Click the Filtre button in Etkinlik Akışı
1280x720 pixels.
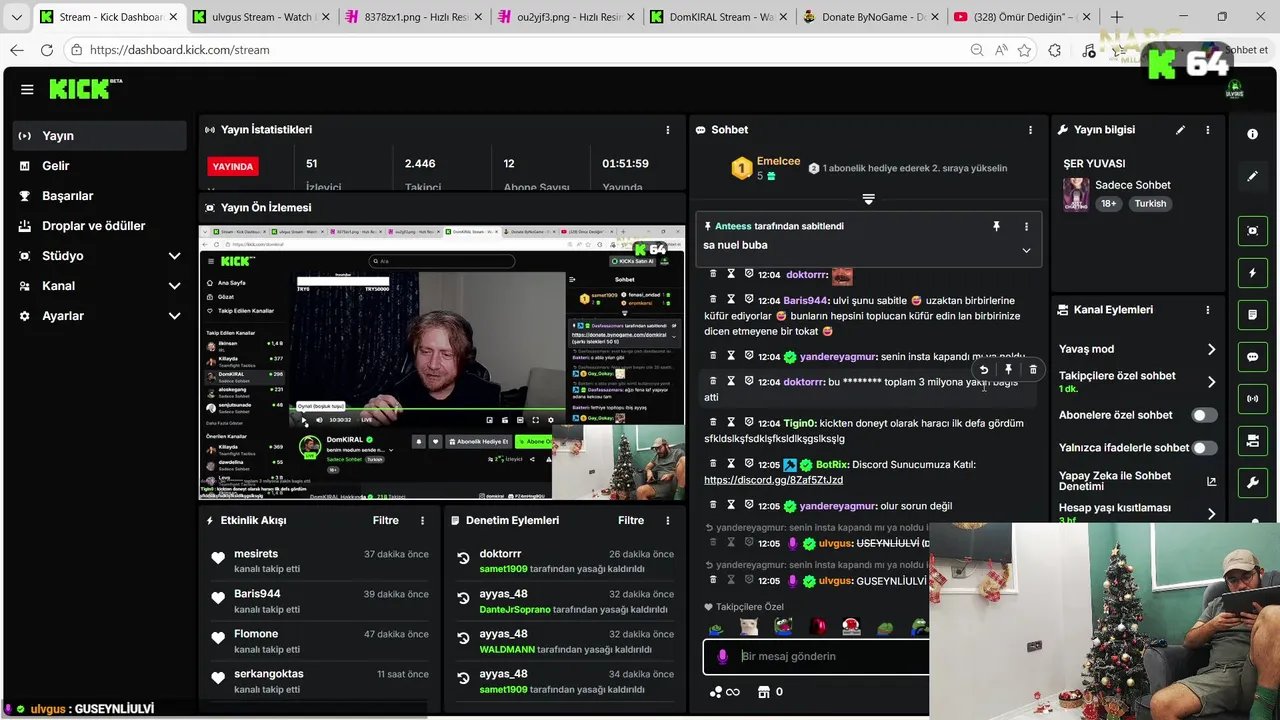coord(386,520)
